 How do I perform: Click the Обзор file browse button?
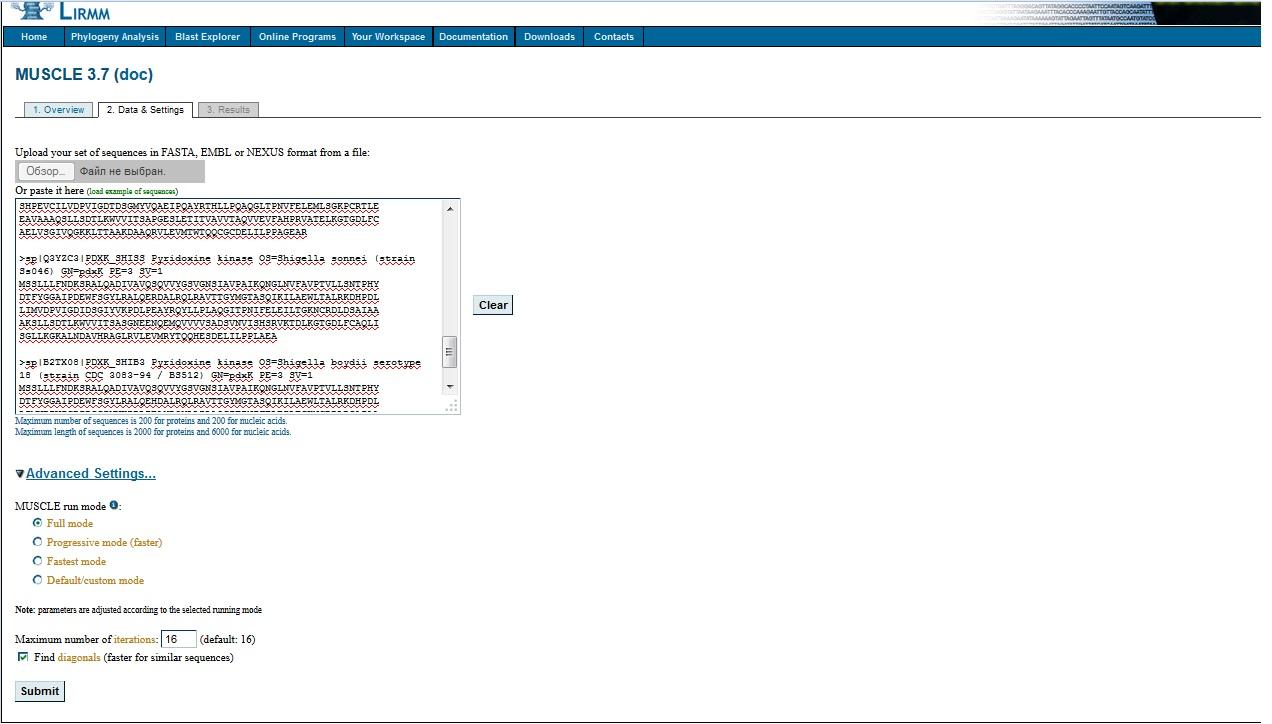pos(46,171)
